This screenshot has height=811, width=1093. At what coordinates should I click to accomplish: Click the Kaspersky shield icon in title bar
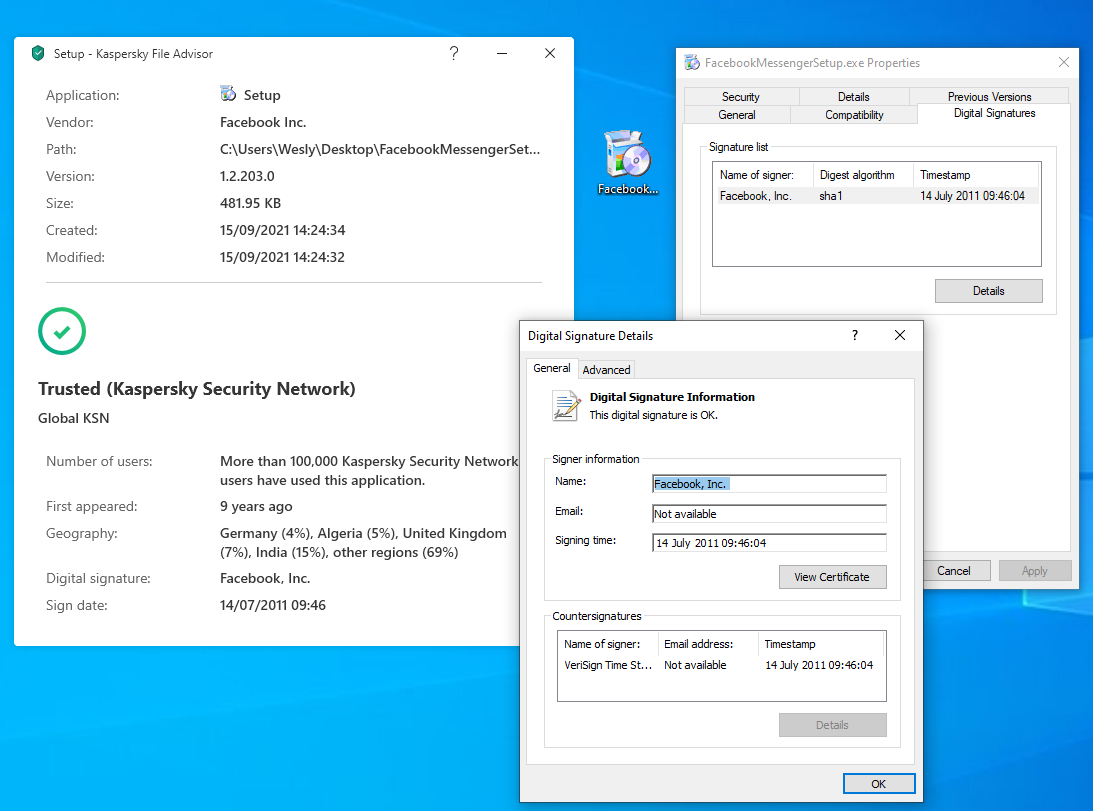click(x=38, y=53)
